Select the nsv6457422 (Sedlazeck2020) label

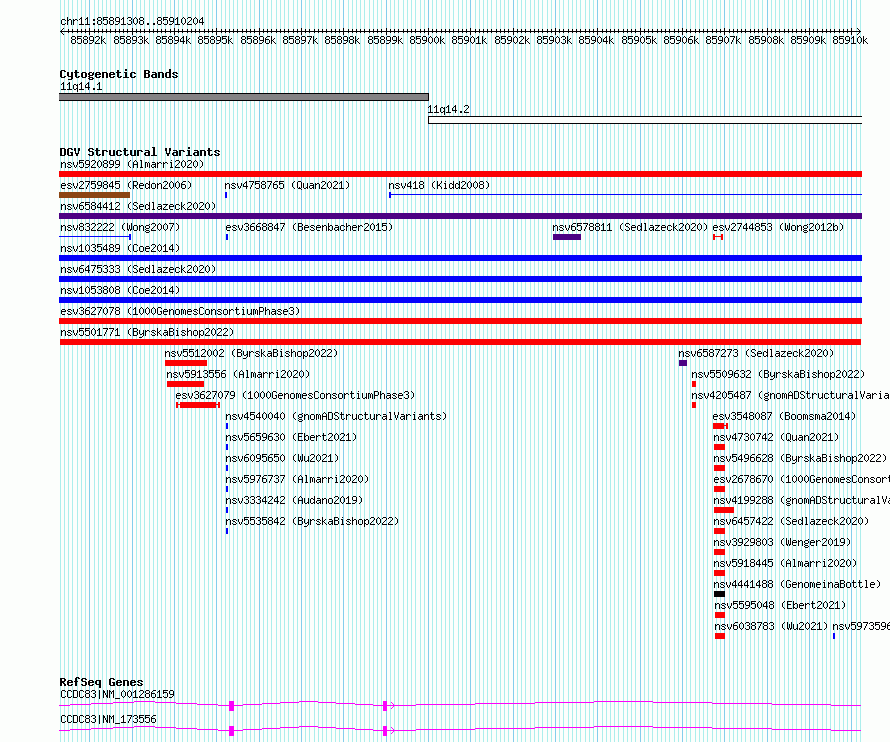791,522
